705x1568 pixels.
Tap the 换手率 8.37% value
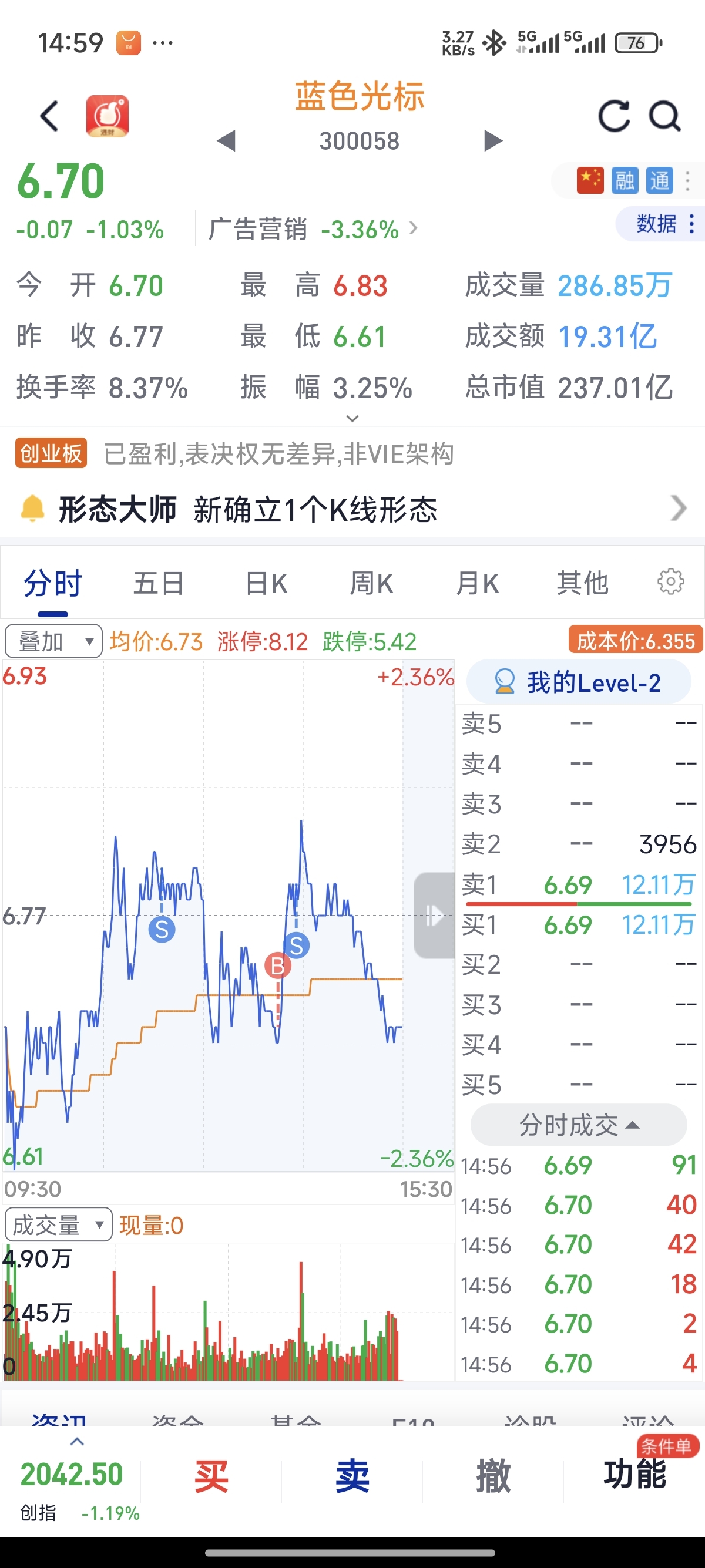(148, 388)
